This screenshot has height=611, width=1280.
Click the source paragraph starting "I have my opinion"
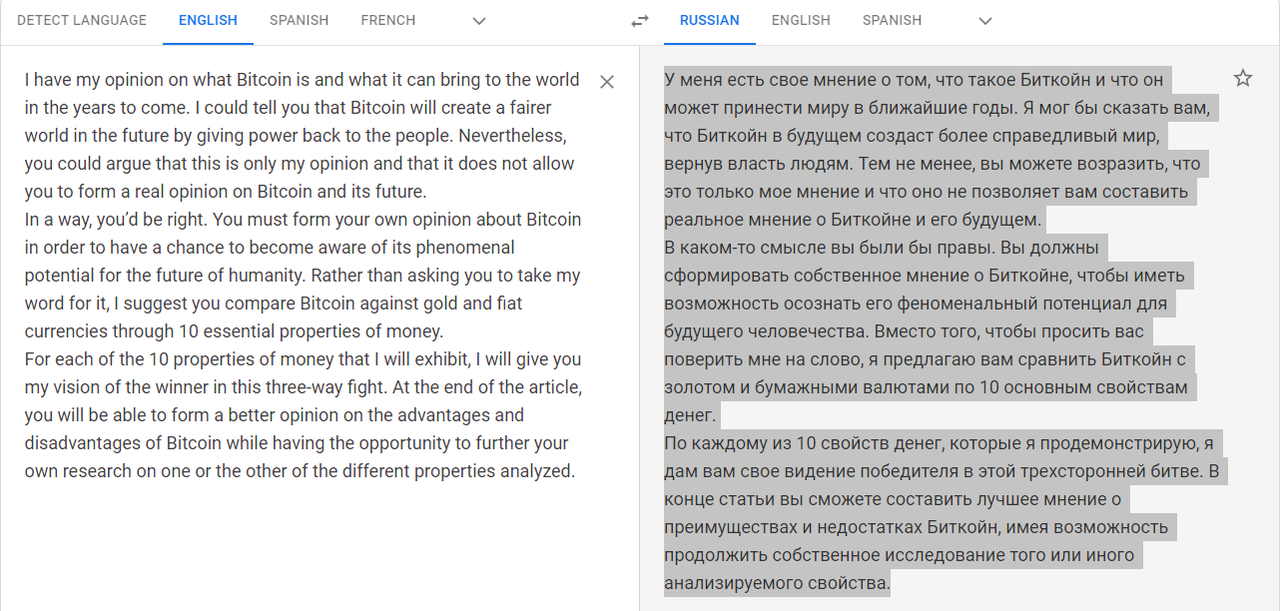tap(302, 135)
